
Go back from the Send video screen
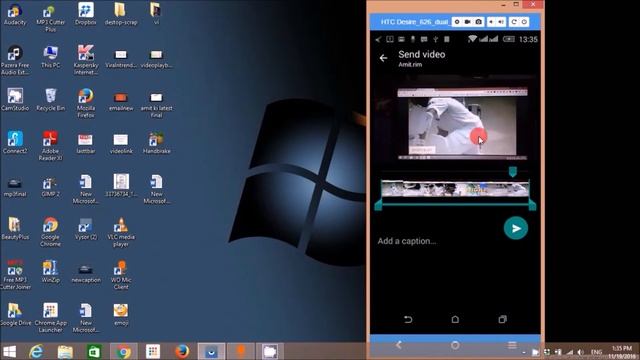(383, 58)
